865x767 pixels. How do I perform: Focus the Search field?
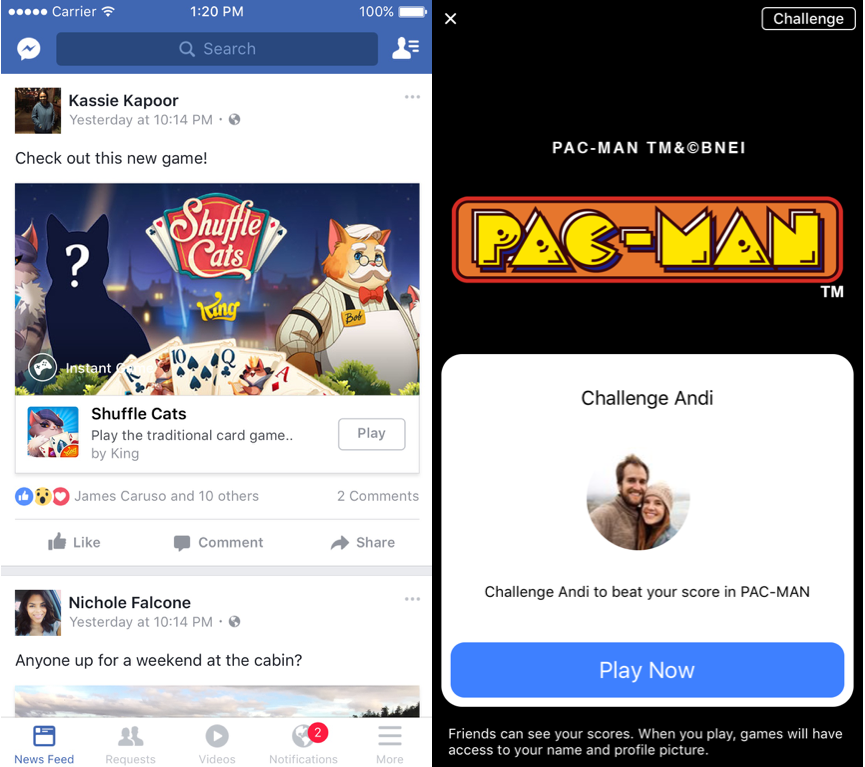point(217,49)
